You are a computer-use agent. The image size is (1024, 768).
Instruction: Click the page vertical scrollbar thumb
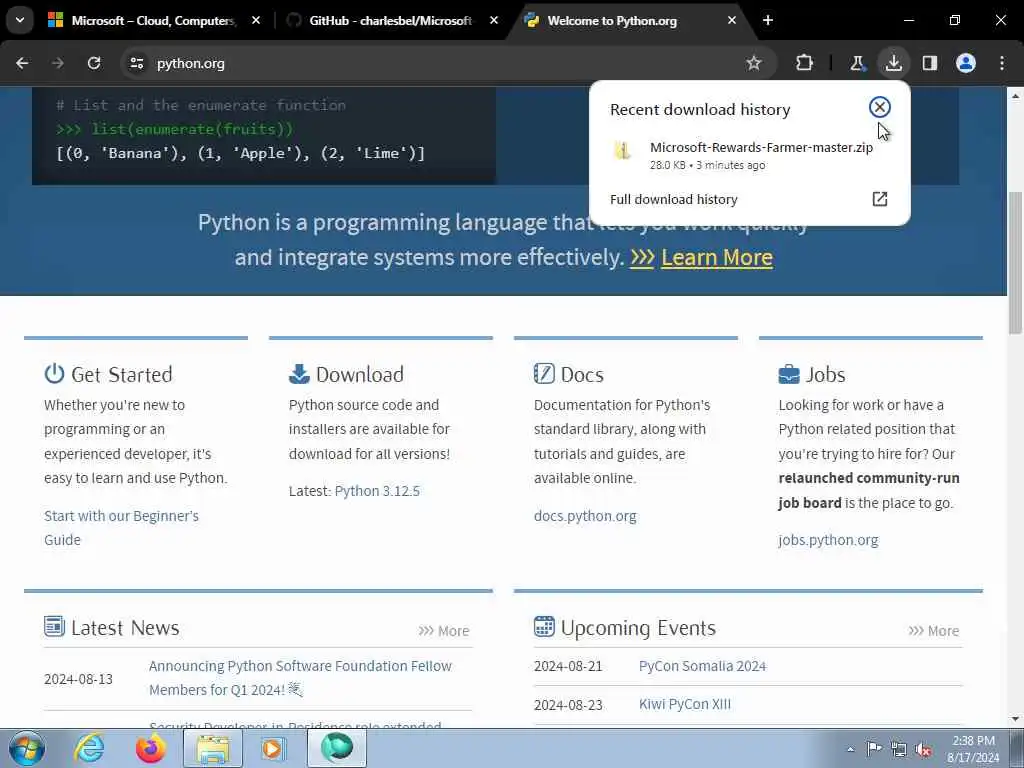1016,261
